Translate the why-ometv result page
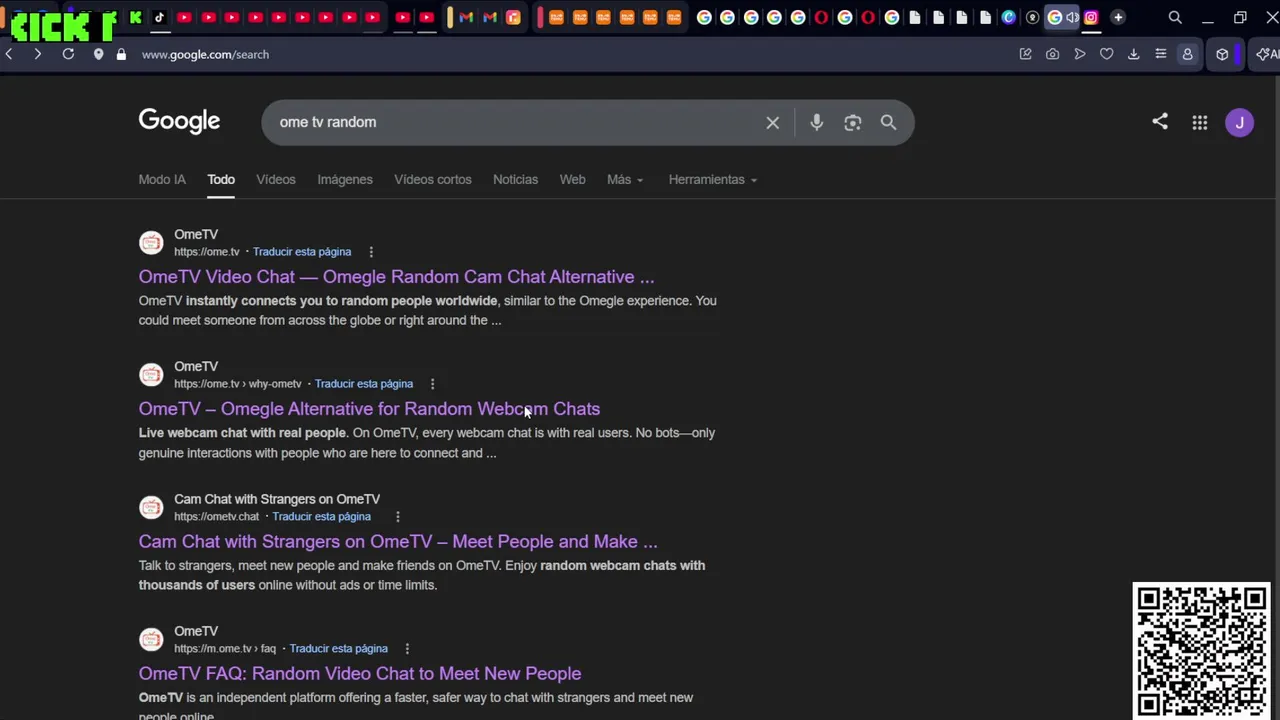This screenshot has height=720, width=1280. coord(364,384)
